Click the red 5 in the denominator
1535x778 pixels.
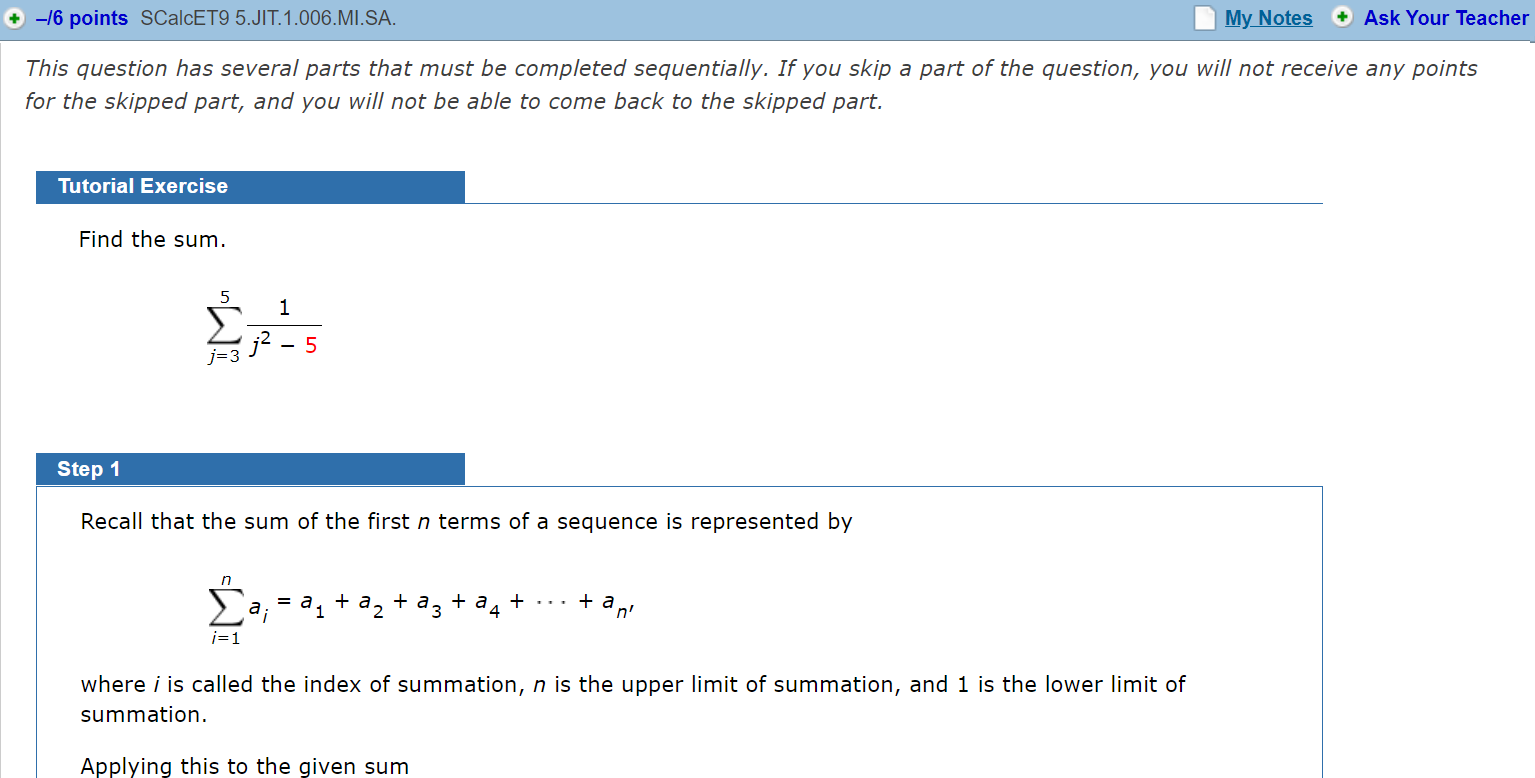[311, 347]
